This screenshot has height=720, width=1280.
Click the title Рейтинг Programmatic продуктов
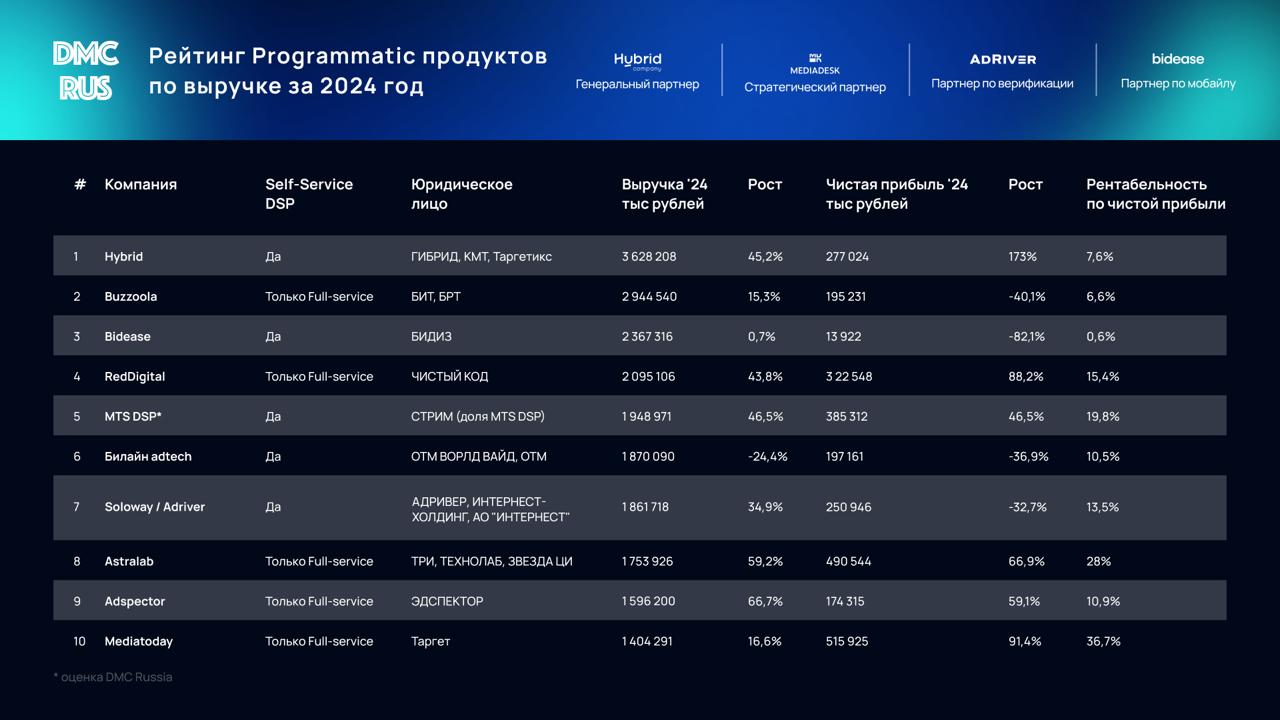pyautogui.click(x=348, y=57)
